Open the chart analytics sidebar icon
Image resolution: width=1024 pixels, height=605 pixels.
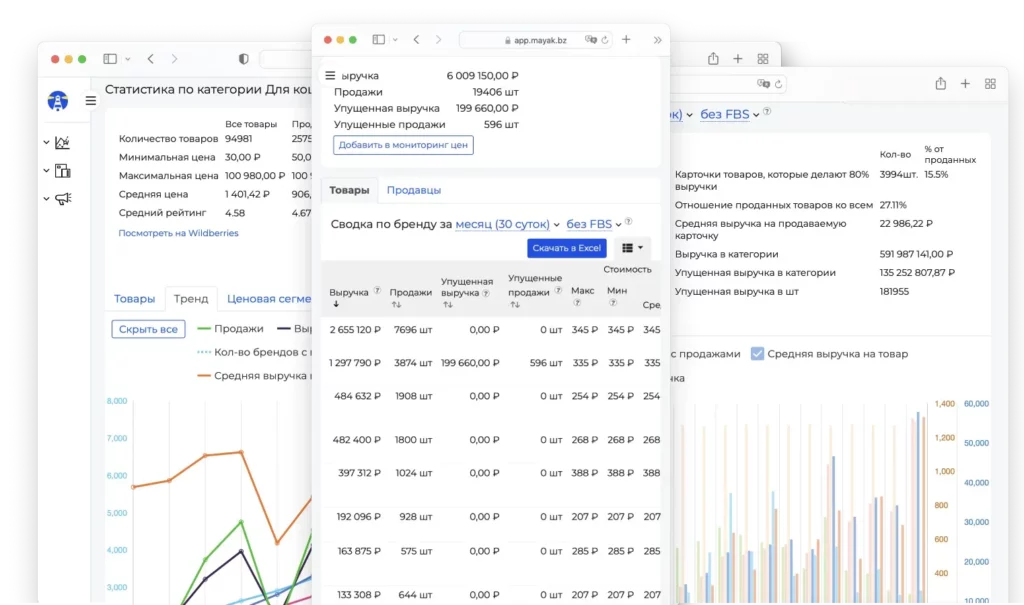point(63,142)
